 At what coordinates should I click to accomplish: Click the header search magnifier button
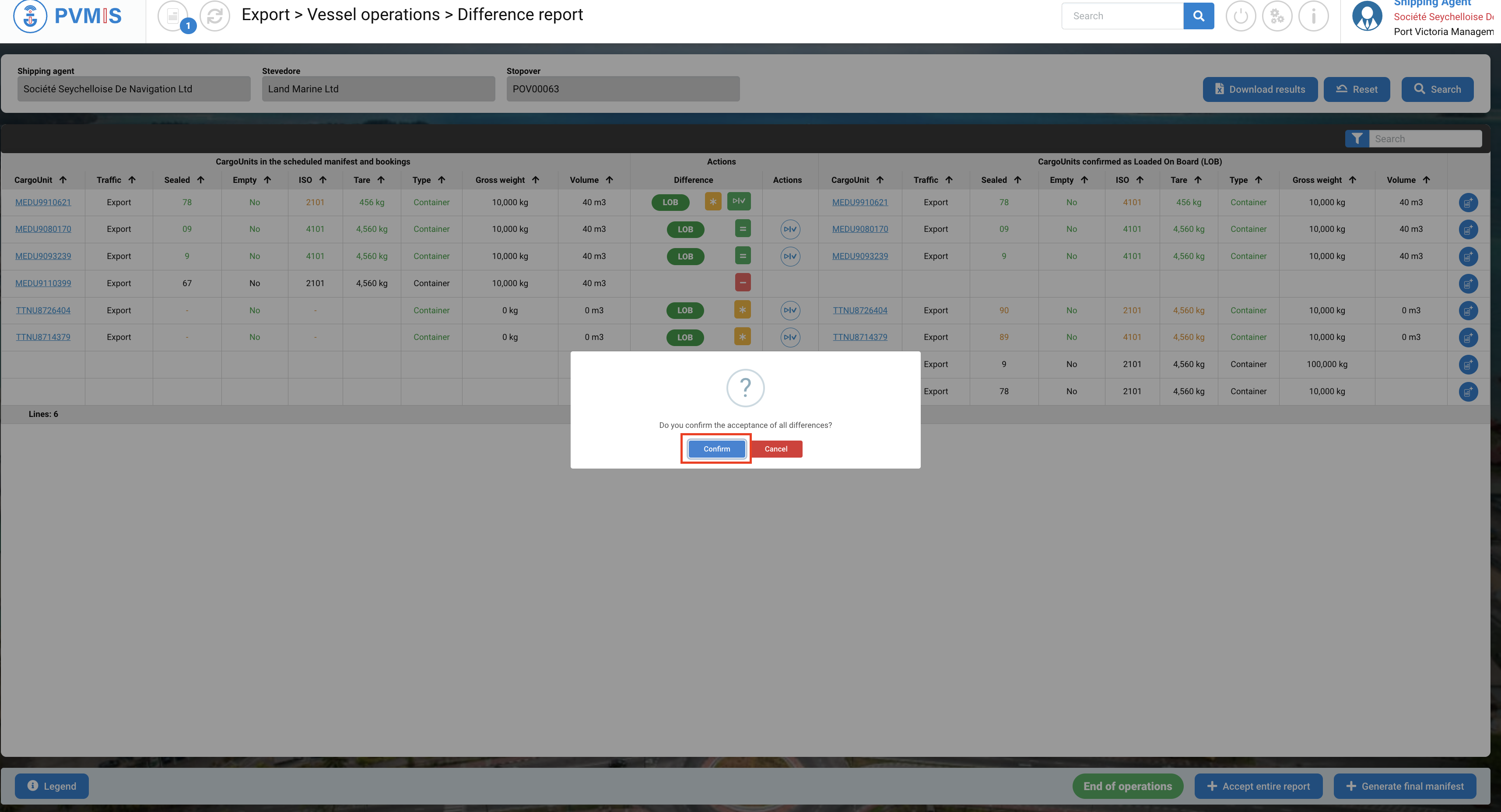coord(1199,16)
